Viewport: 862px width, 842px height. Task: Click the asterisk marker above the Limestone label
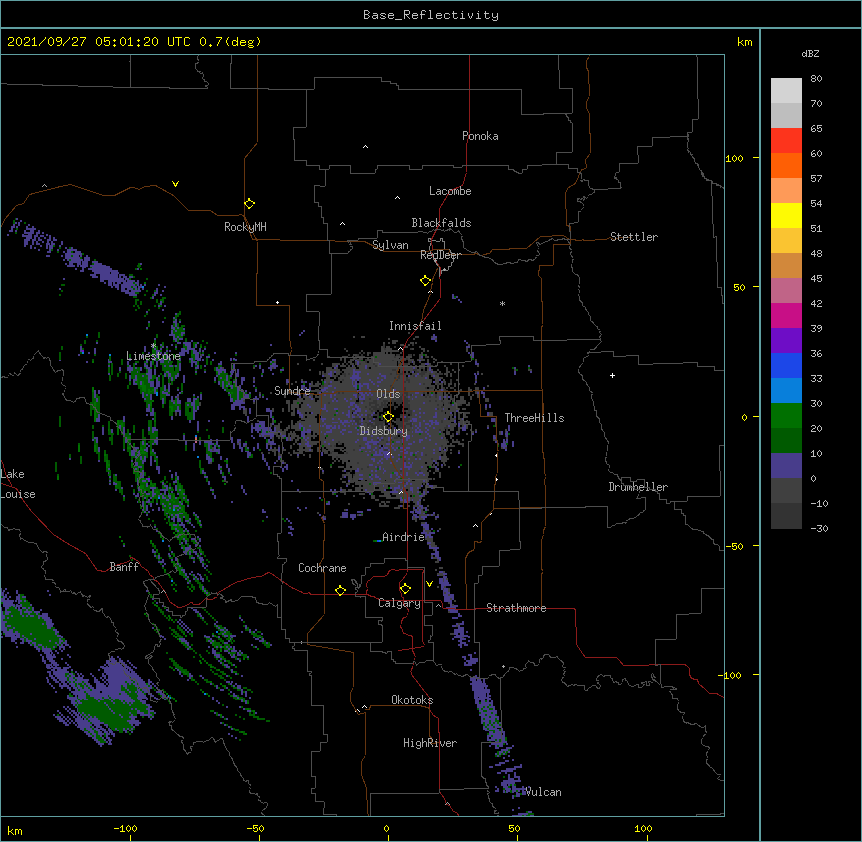click(153, 346)
